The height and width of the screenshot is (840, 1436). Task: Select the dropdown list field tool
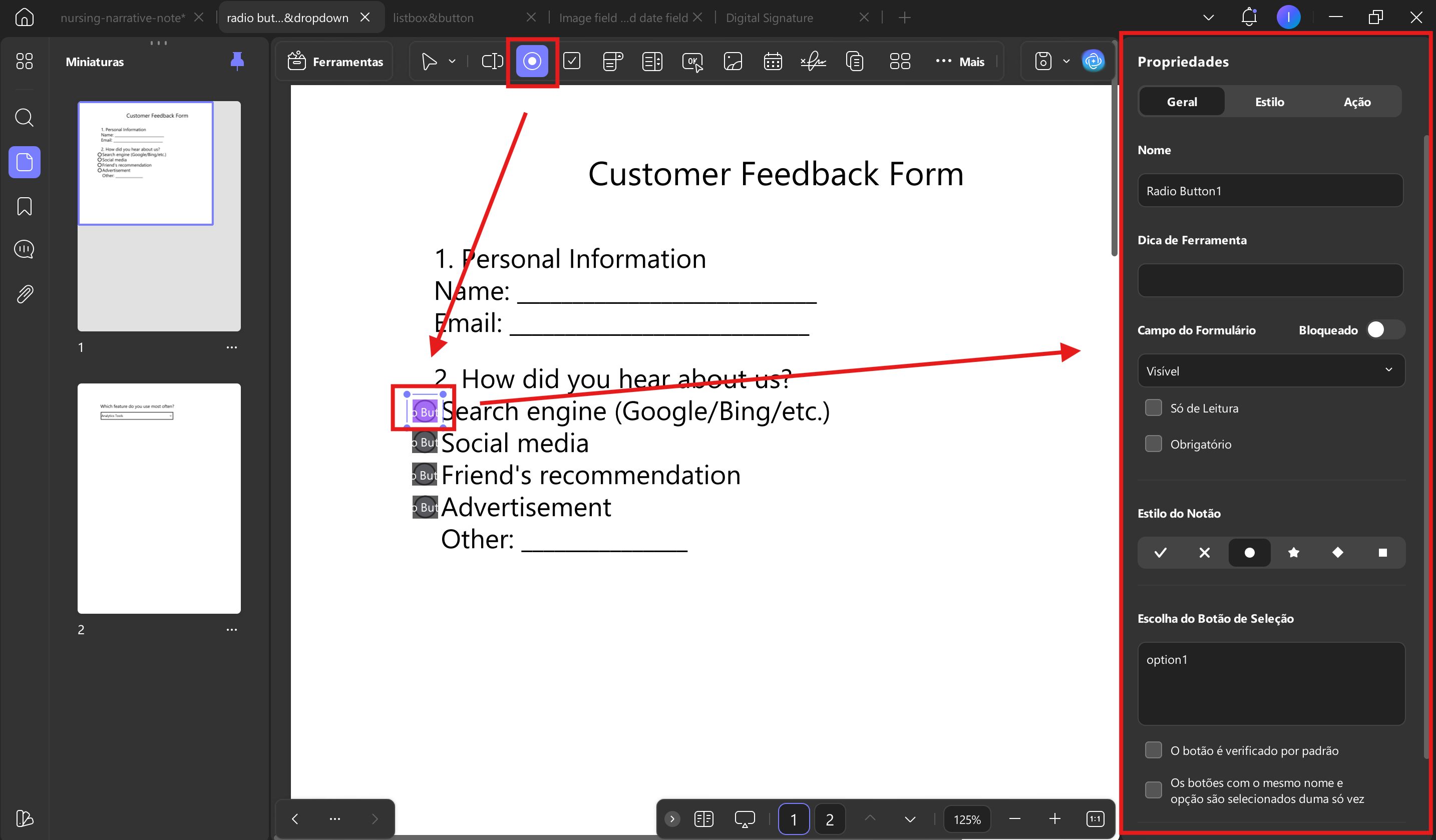[612, 61]
